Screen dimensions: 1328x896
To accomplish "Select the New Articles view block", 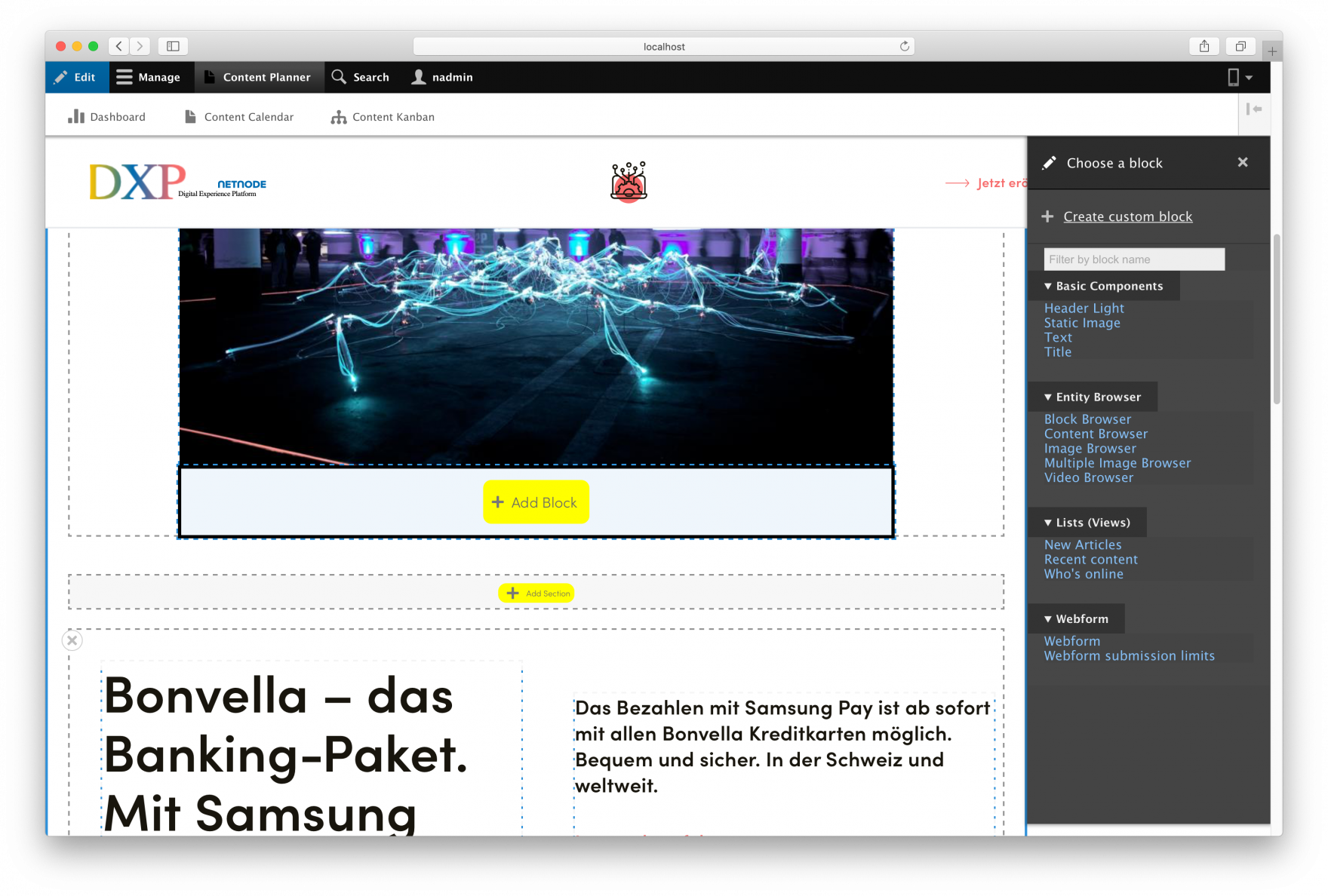I will (x=1083, y=545).
